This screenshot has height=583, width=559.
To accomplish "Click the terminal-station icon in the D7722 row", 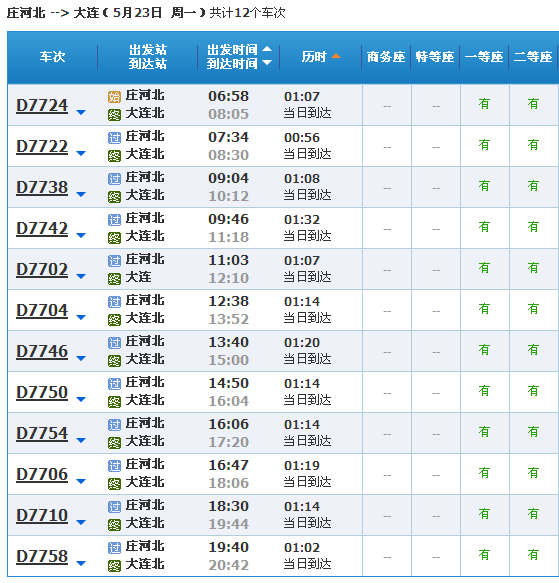I will 114,156.
